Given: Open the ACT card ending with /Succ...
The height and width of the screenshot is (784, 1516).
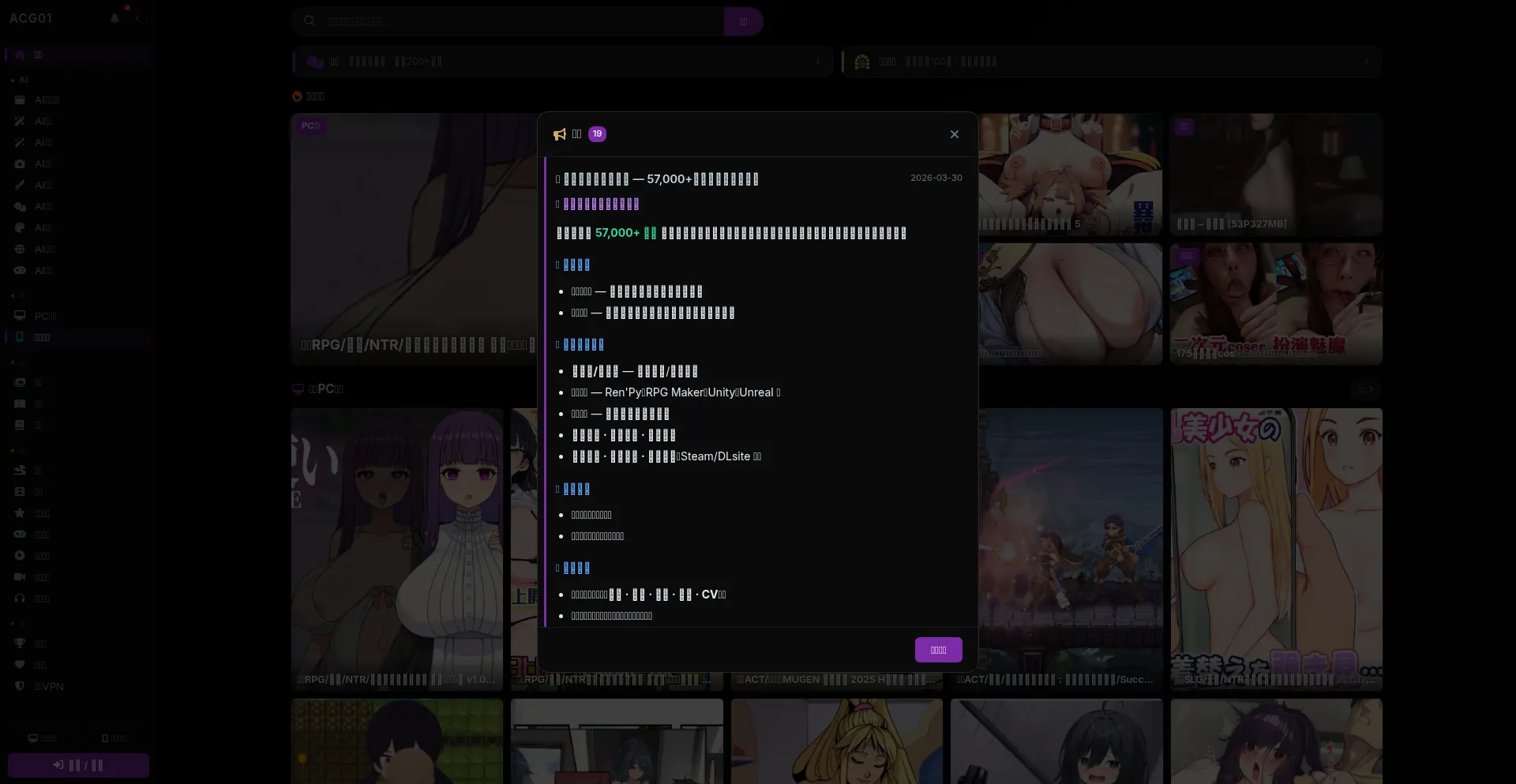Looking at the screenshot, I should [x=1056, y=550].
